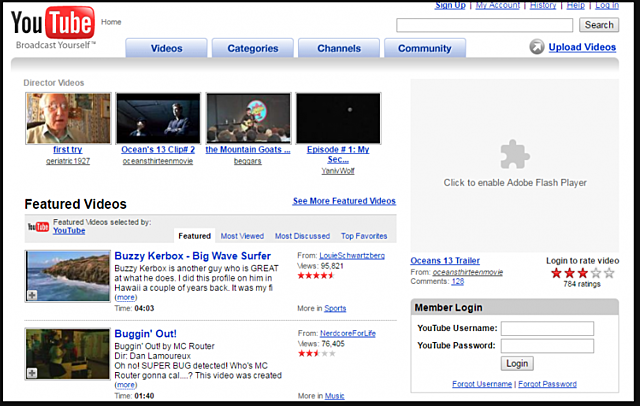Click the star rating under Buzzy Kerbox views

pos(316,275)
